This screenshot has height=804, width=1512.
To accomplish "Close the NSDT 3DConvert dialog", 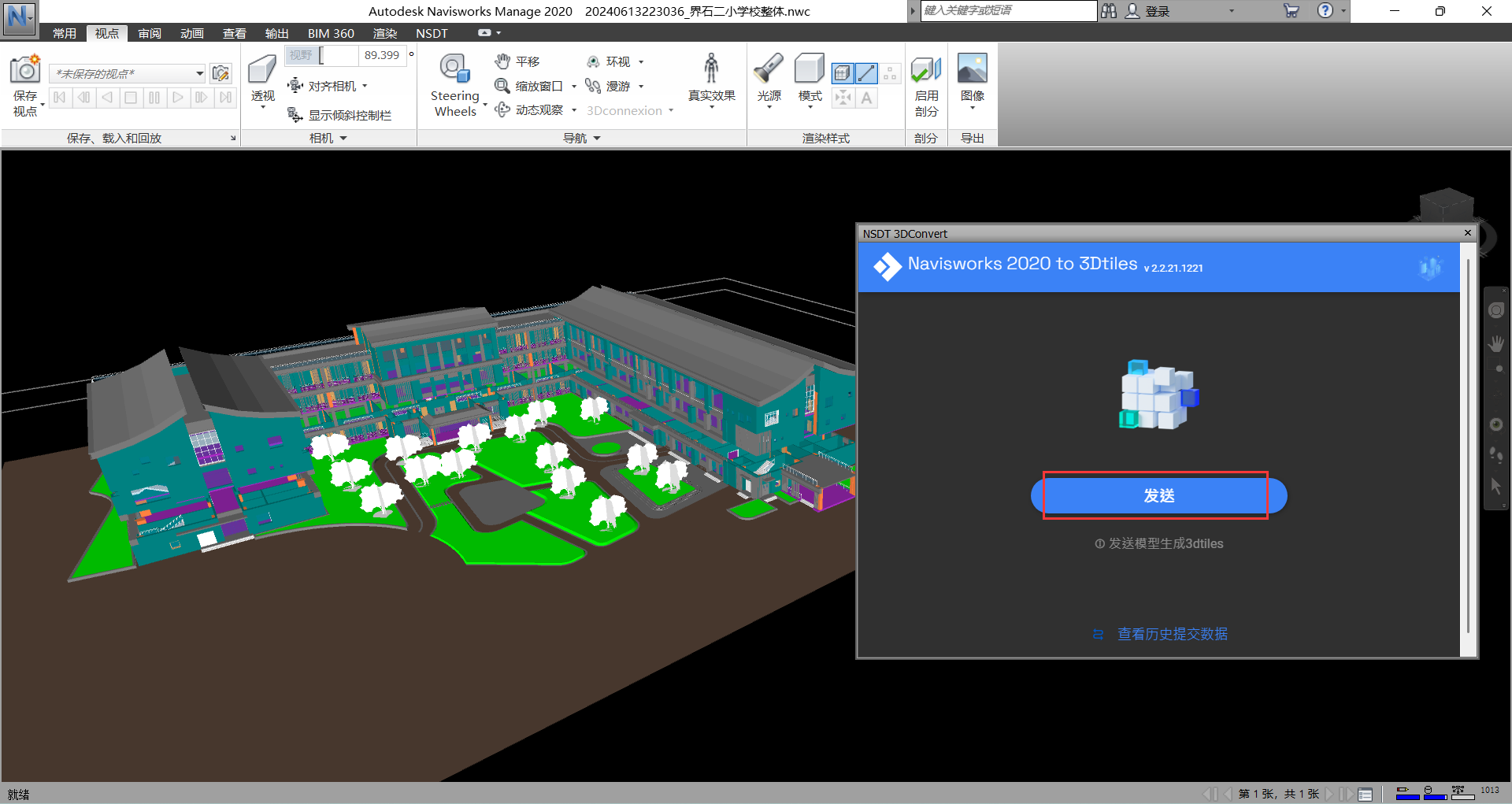I will coord(1468,233).
